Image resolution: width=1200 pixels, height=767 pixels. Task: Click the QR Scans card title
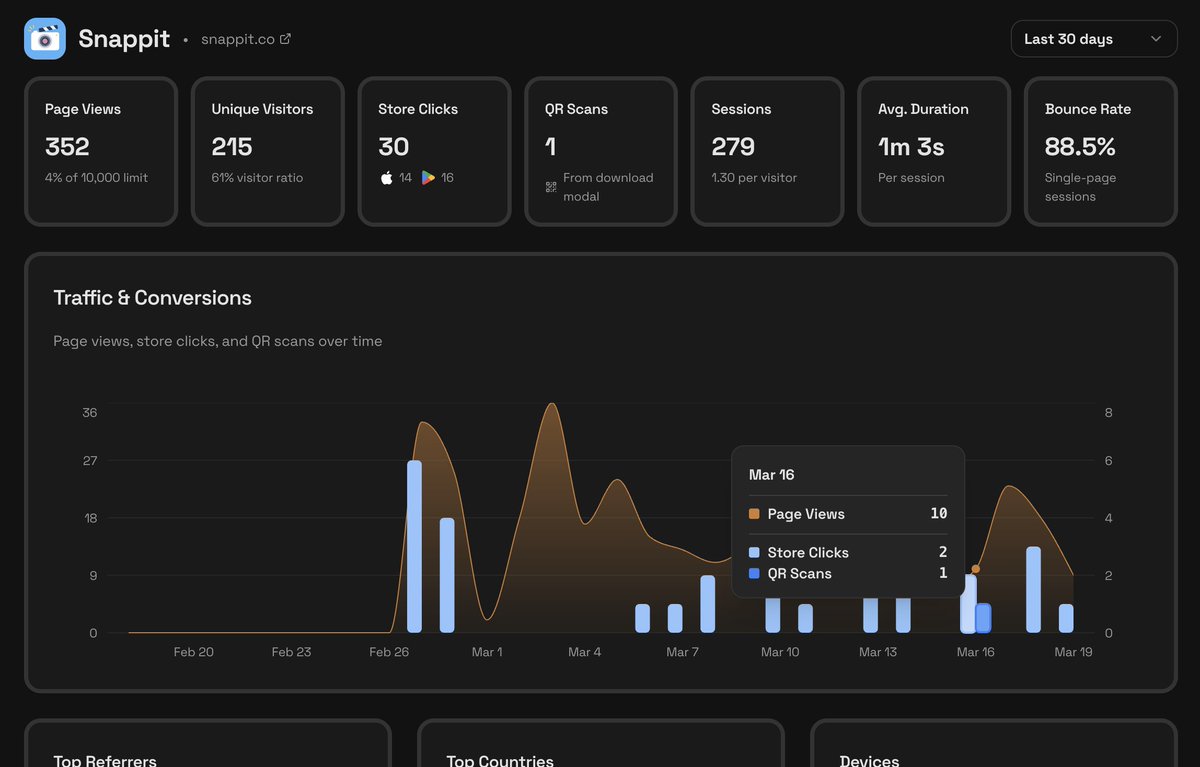point(576,109)
